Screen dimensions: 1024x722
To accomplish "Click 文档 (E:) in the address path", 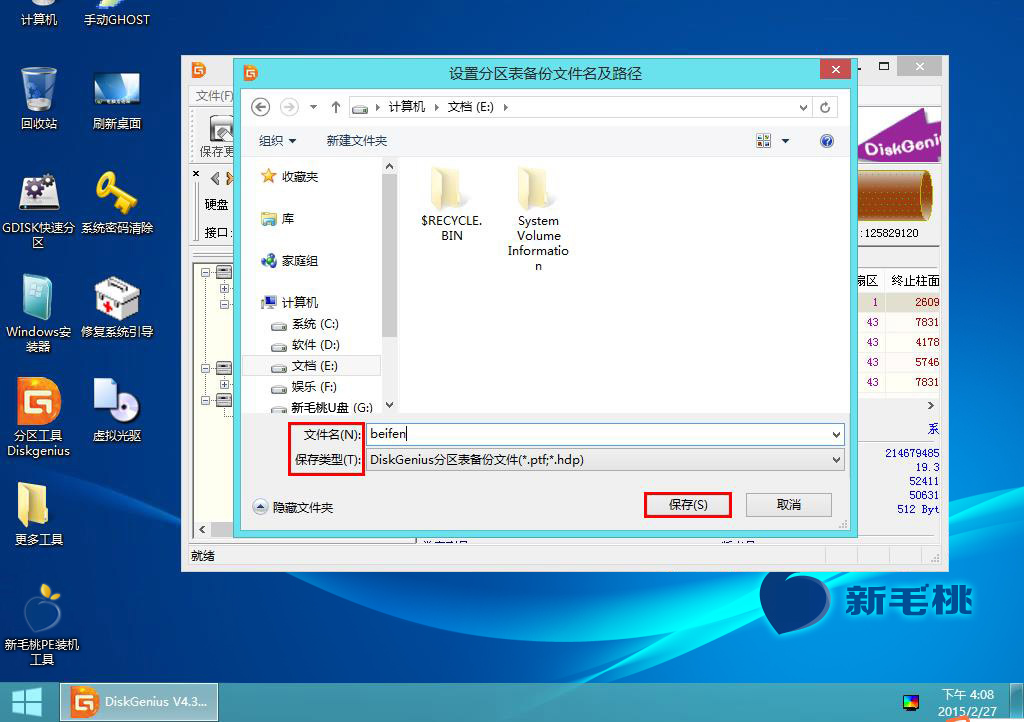I will pos(470,106).
